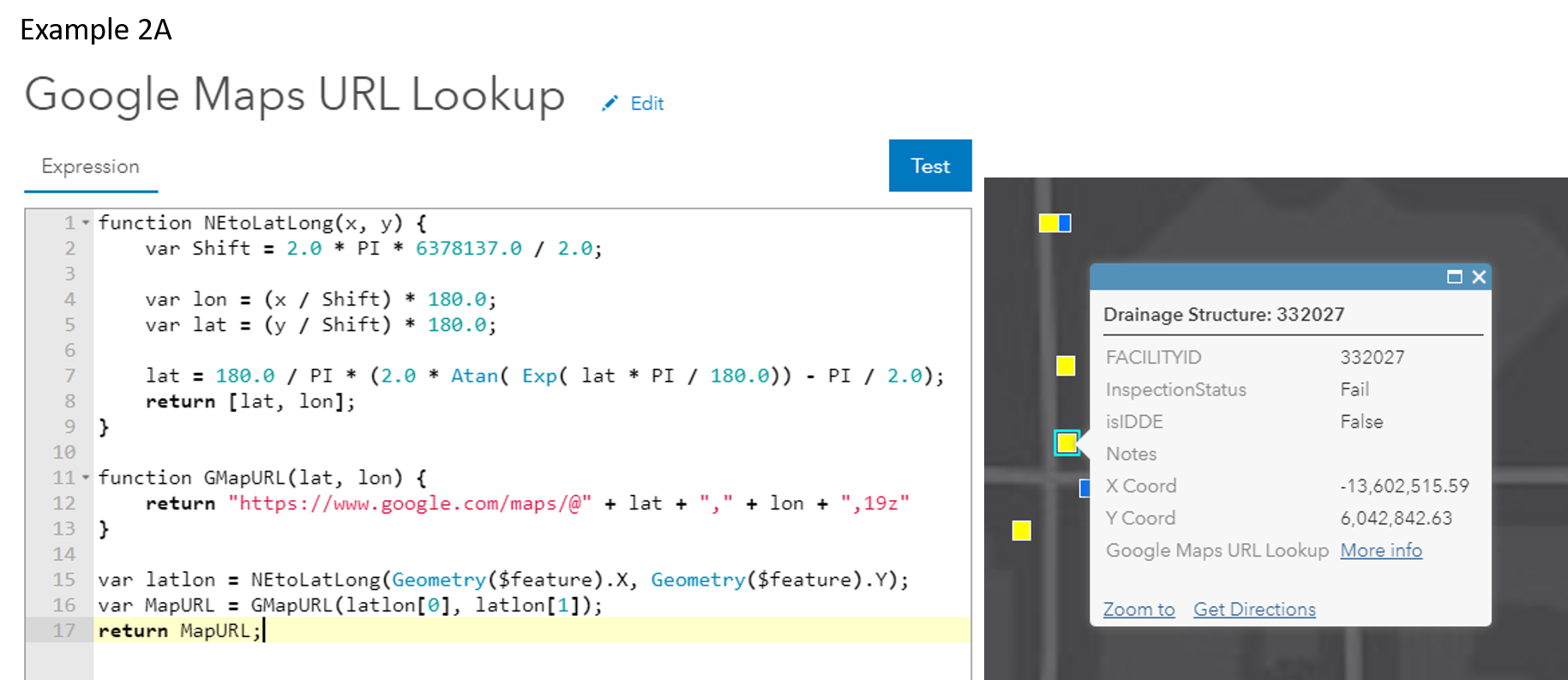Screen dimensions: 1568x680
Task: Click line number 12 in the gutter
Action: pos(64,503)
